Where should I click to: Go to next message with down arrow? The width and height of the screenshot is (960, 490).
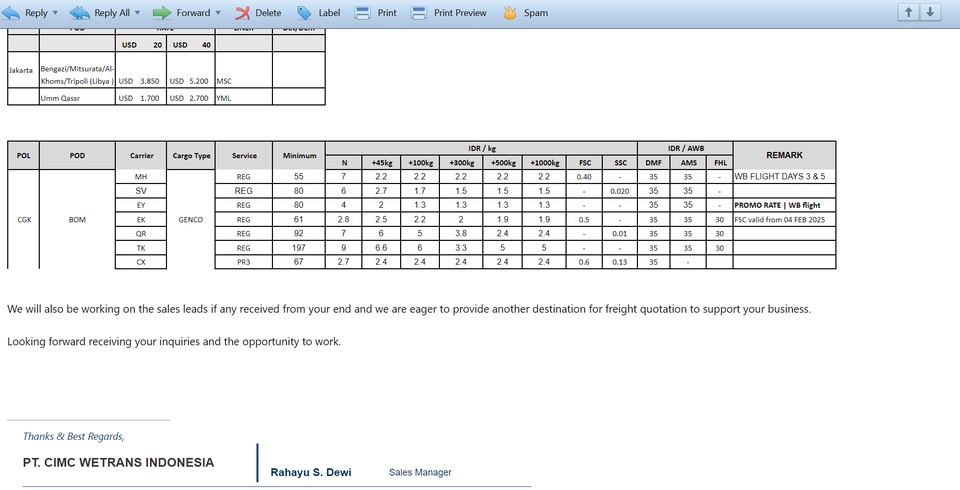pos(930,12)
